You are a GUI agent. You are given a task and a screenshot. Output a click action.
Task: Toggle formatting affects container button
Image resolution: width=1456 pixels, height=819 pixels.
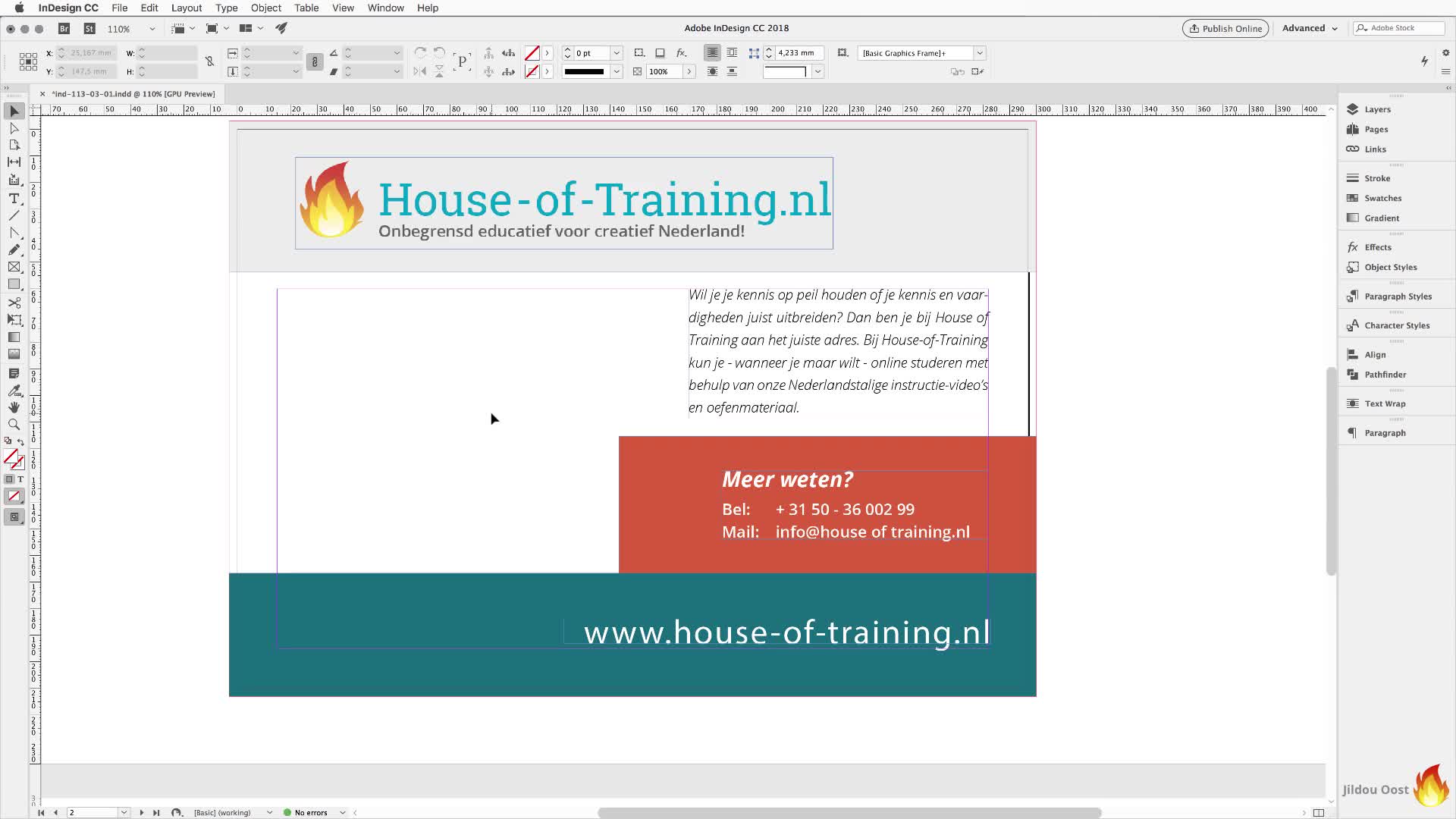pyautogui.click(x=9, y=479)
